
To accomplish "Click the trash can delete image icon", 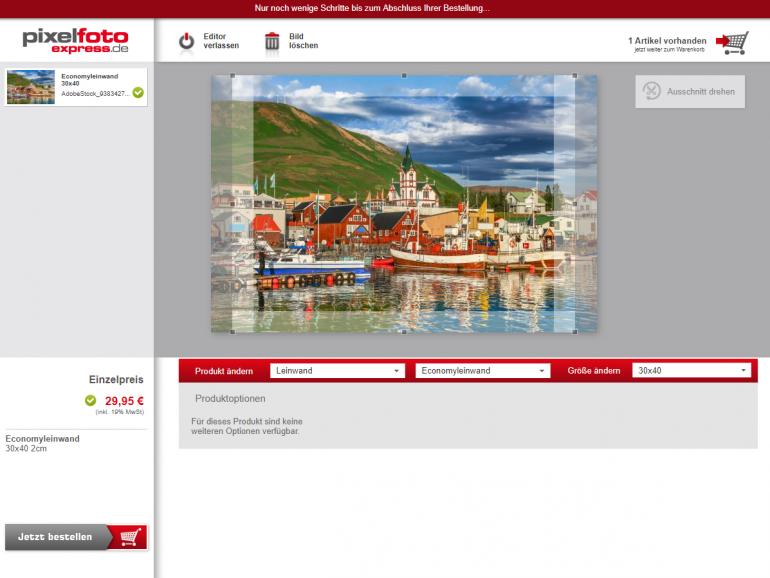I will pos(272,42).
